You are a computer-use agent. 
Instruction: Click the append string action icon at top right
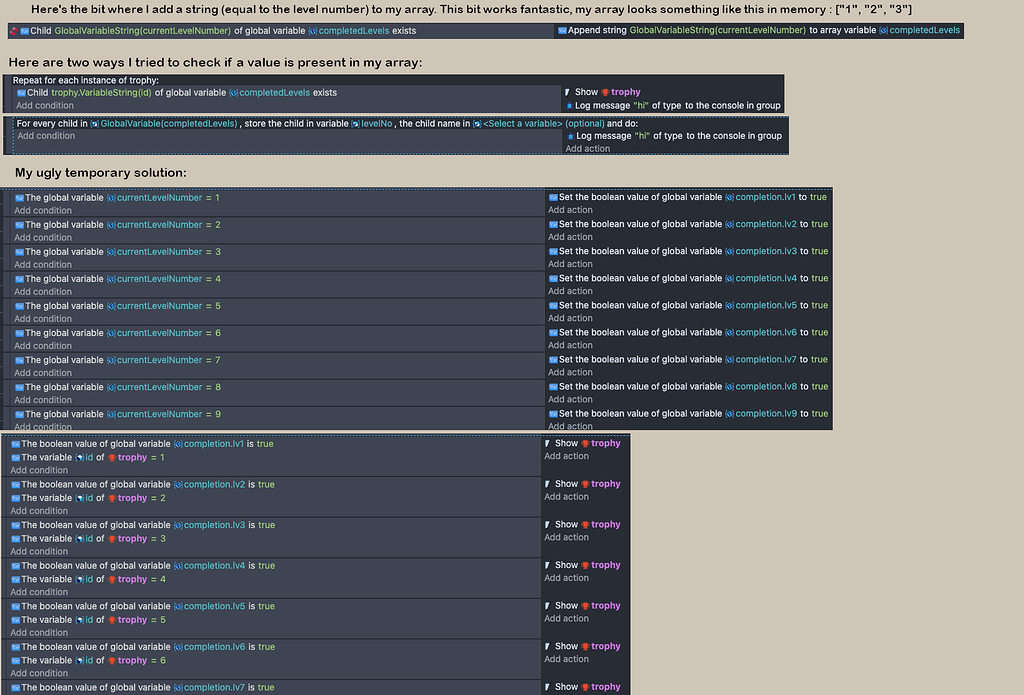point(562,30)
